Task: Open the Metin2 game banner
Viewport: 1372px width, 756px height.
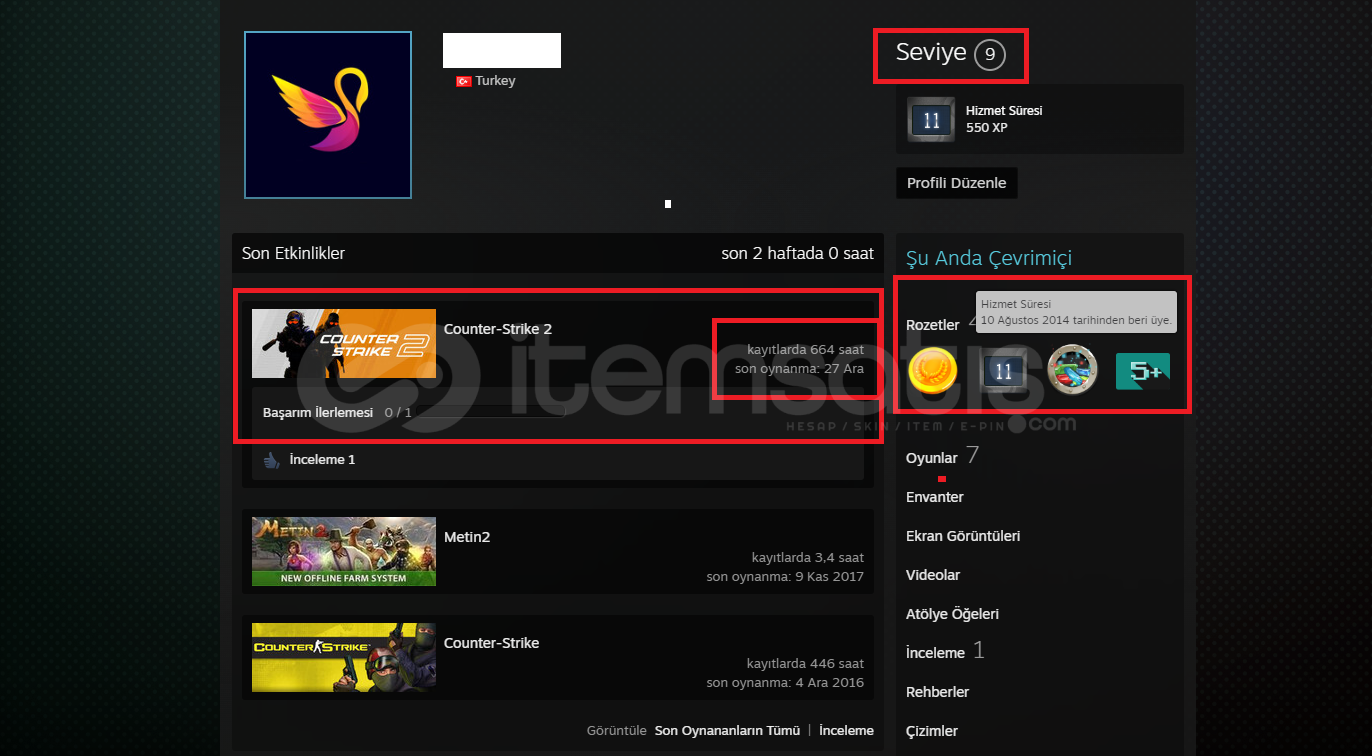Action: pyautogui.click(x=344, y=551)
